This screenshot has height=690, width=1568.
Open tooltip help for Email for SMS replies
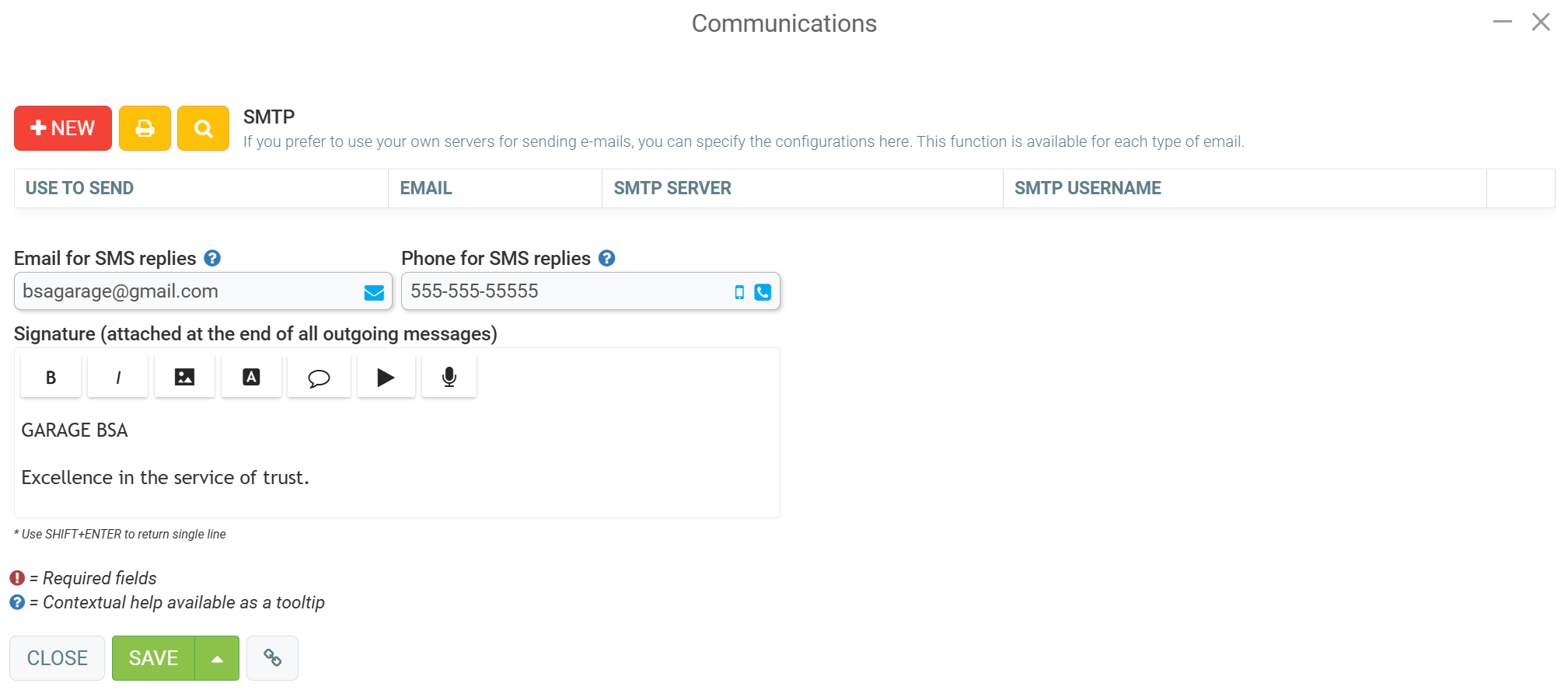pos(212,258)
